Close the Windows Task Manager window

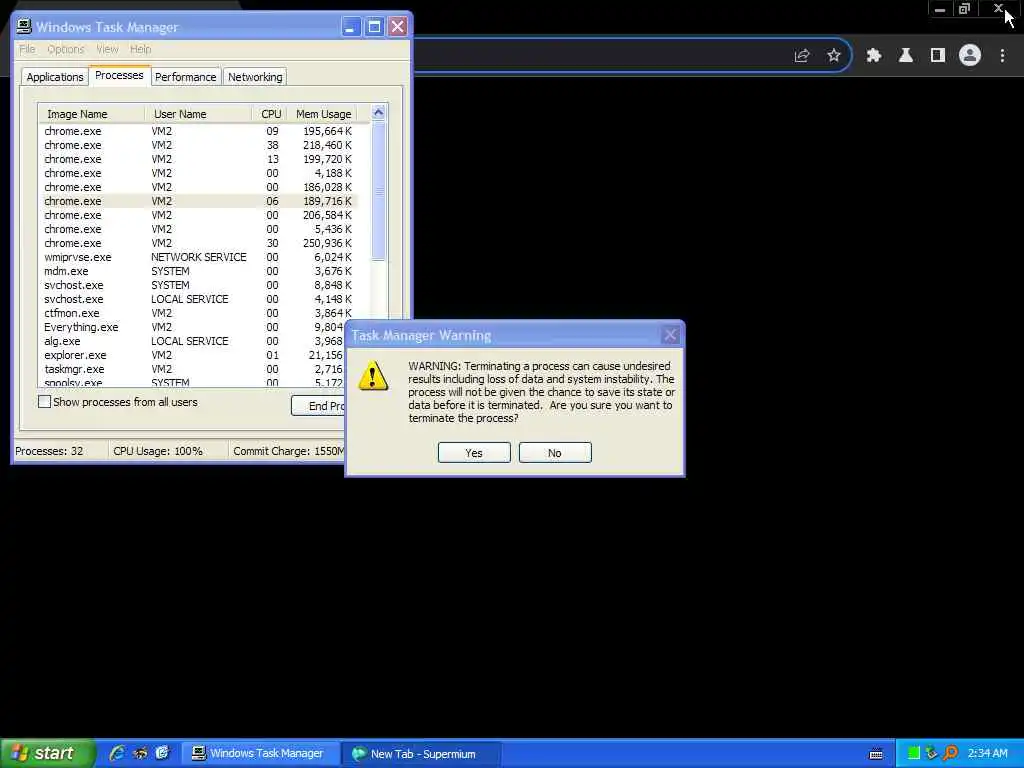[397, 27]
